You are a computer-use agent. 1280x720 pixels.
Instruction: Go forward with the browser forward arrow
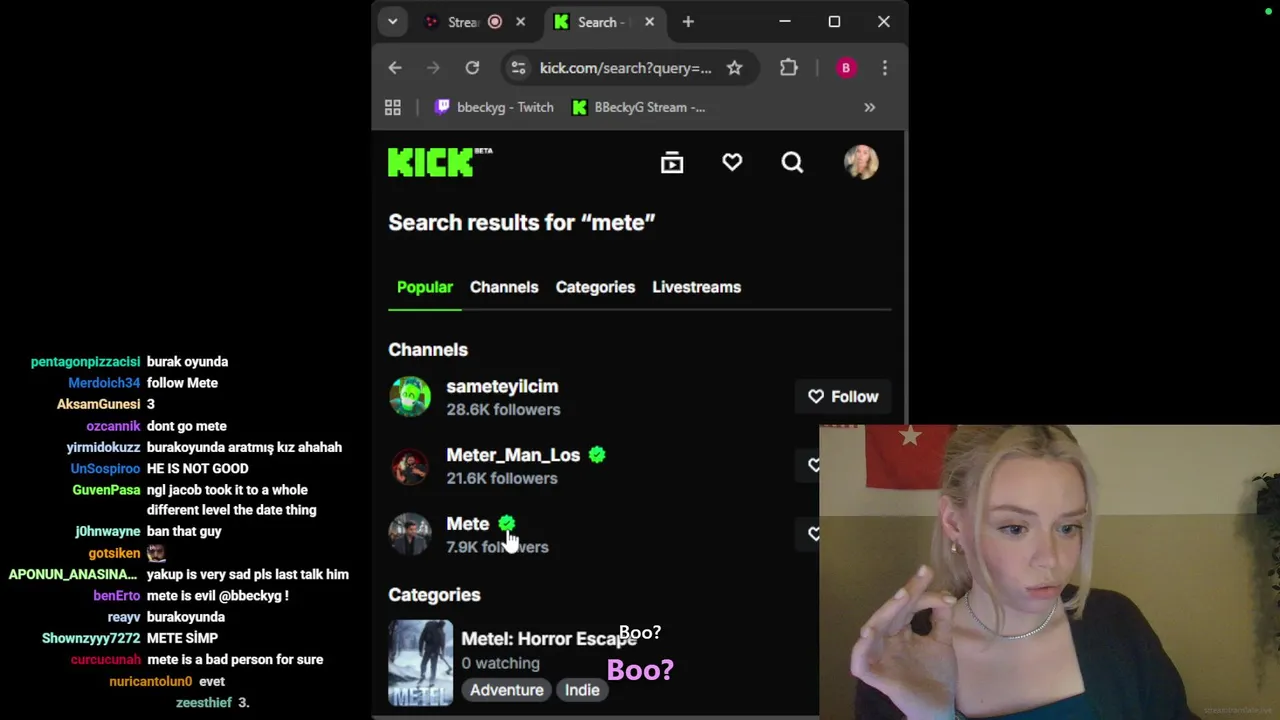click(x=433, y=68)
